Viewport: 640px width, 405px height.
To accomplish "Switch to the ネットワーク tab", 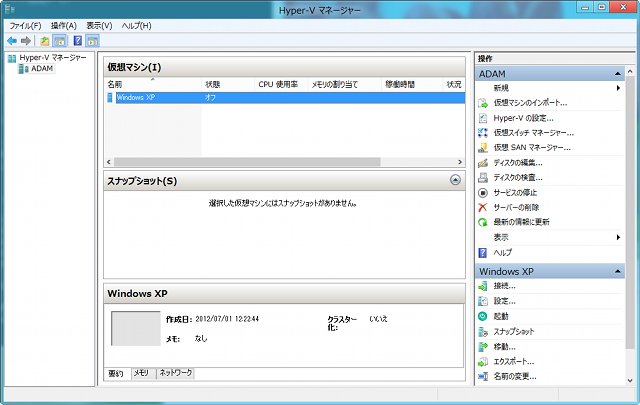I will click(176, 373).
